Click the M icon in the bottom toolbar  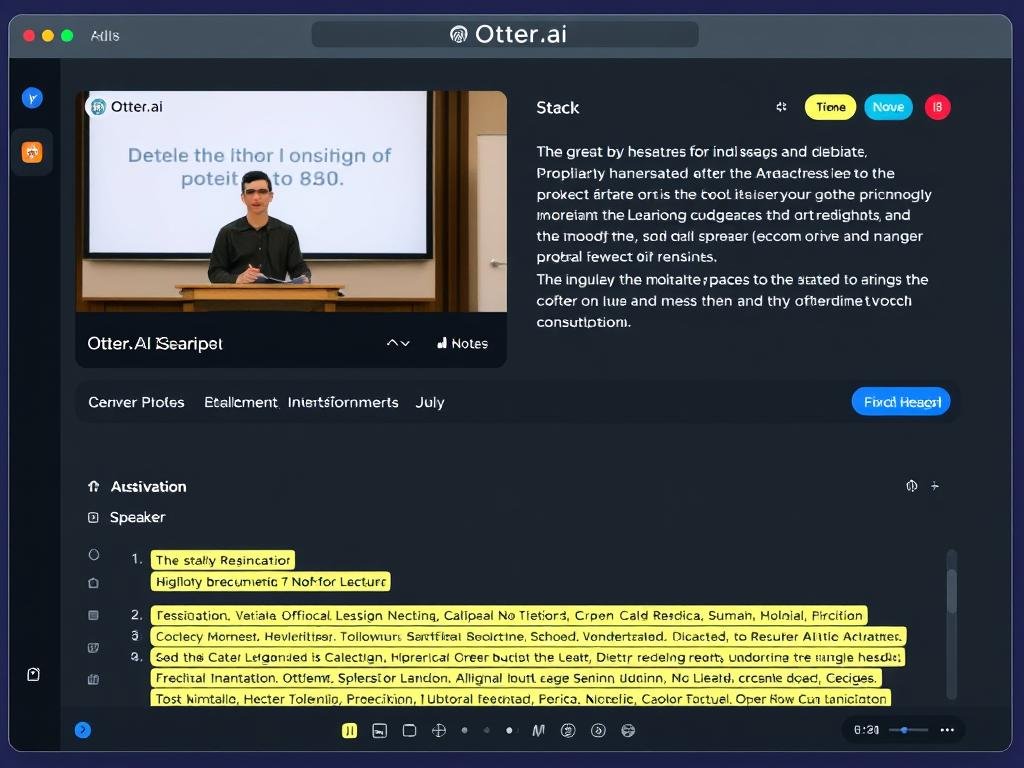coord(538,730)
